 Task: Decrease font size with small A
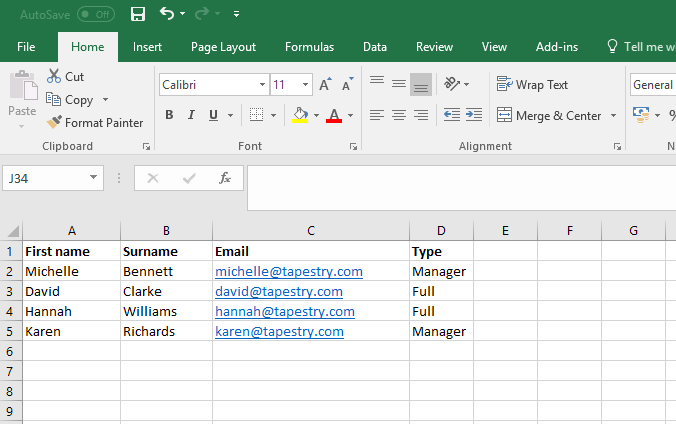[x=347, y=85]
